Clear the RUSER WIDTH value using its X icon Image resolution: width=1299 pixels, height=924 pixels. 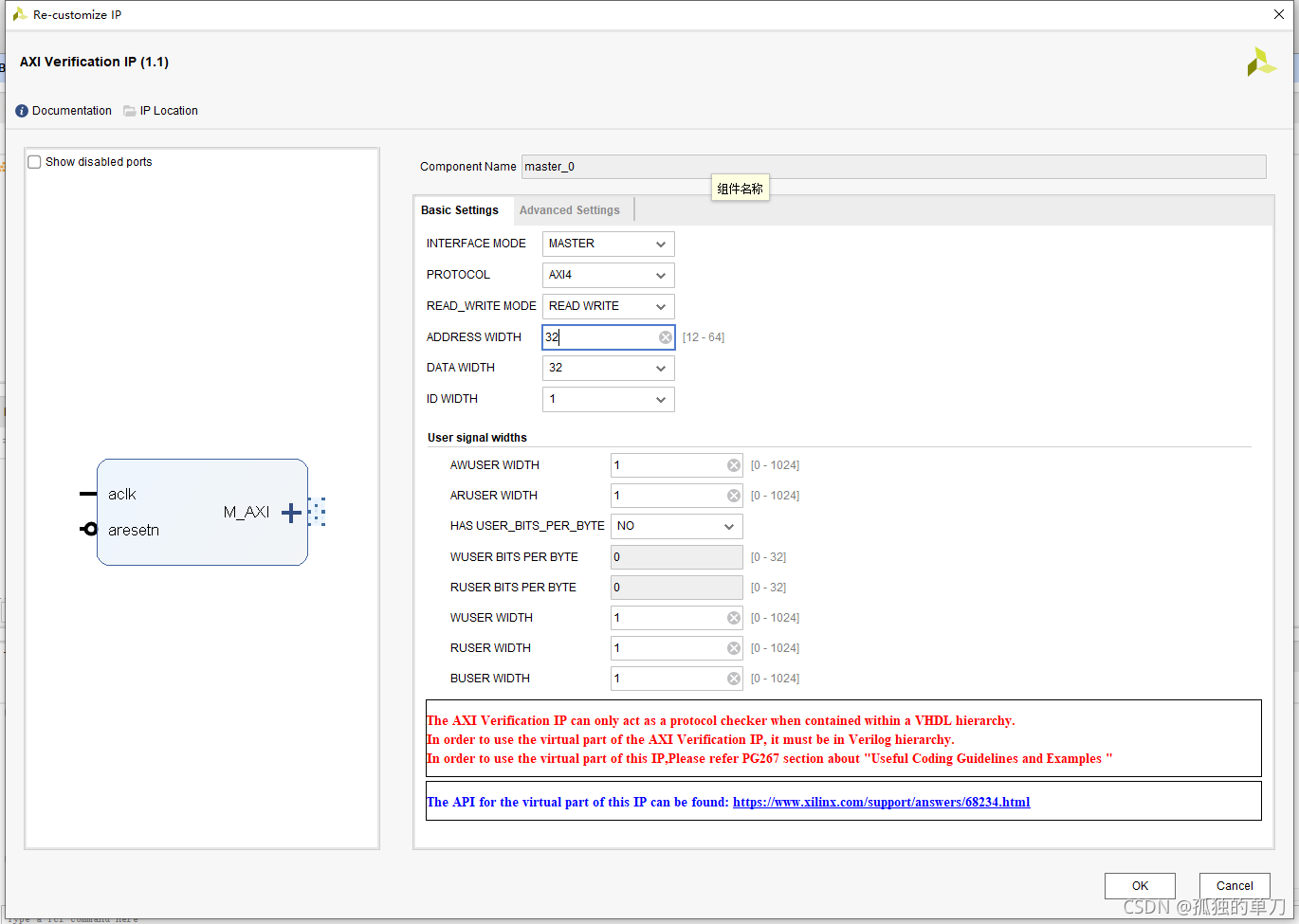(x=734, y=648)
